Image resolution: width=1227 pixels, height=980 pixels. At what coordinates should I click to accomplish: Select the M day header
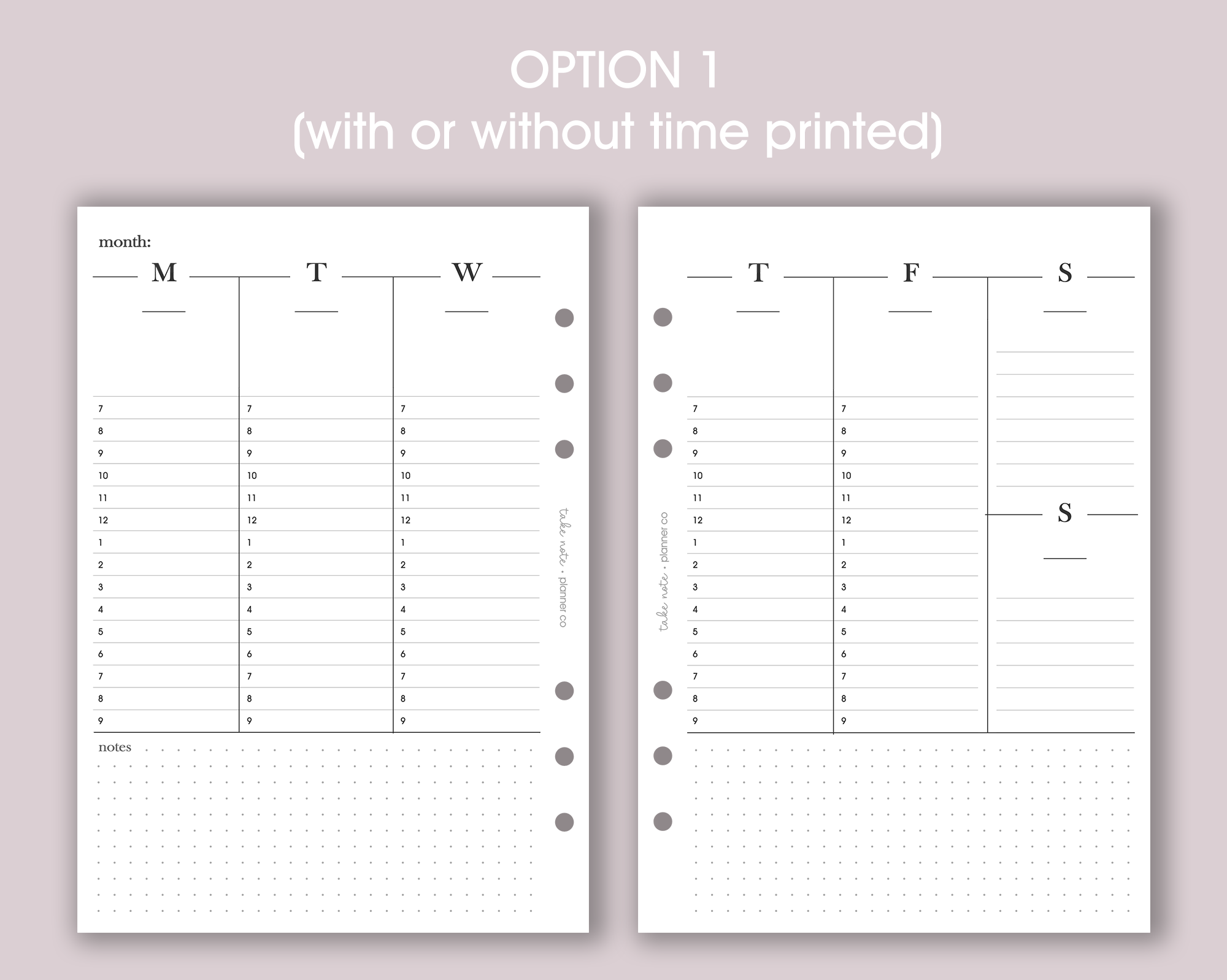164,272
